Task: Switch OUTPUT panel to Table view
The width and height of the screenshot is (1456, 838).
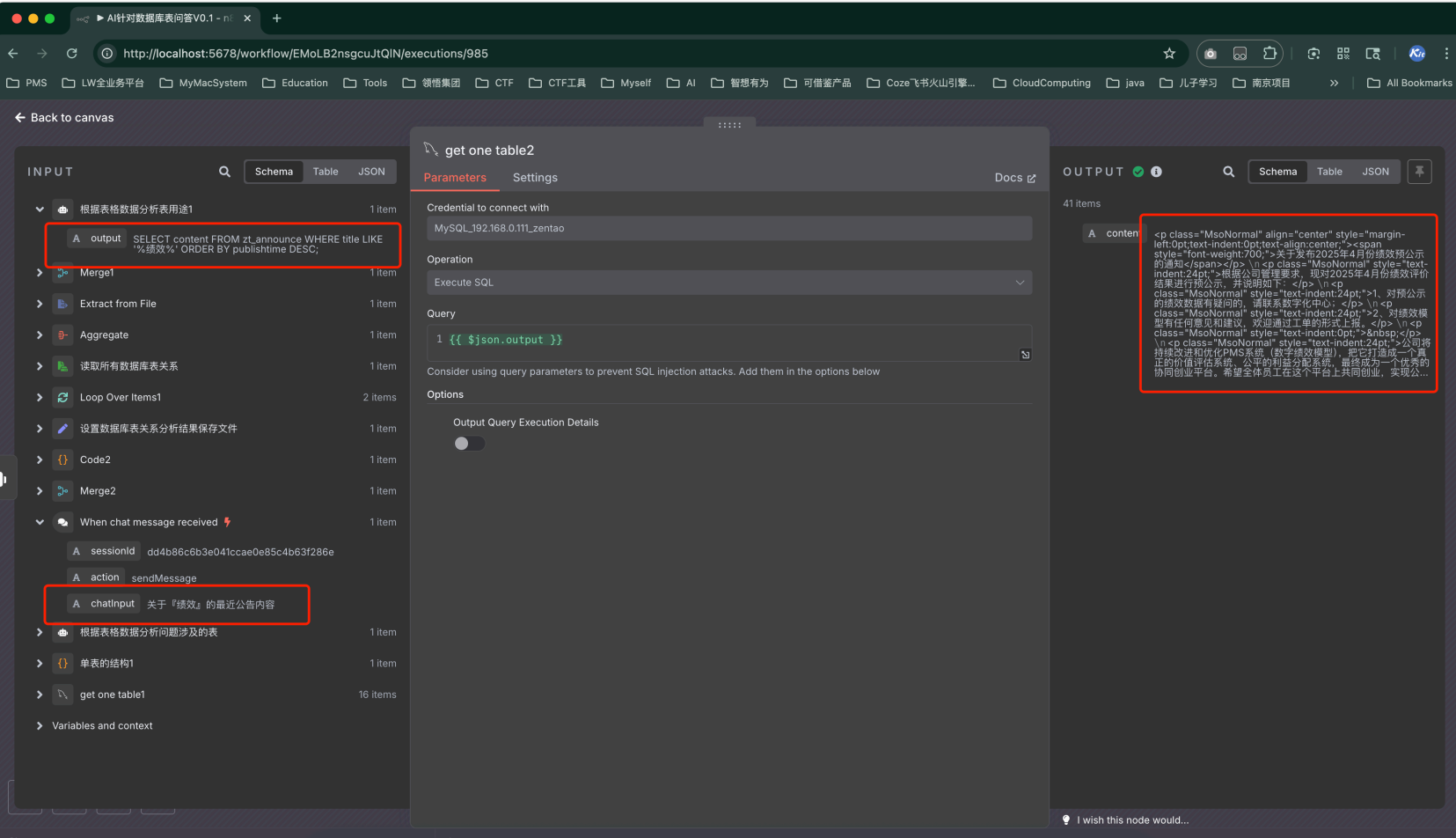Action: click(x=1329, y=172)
